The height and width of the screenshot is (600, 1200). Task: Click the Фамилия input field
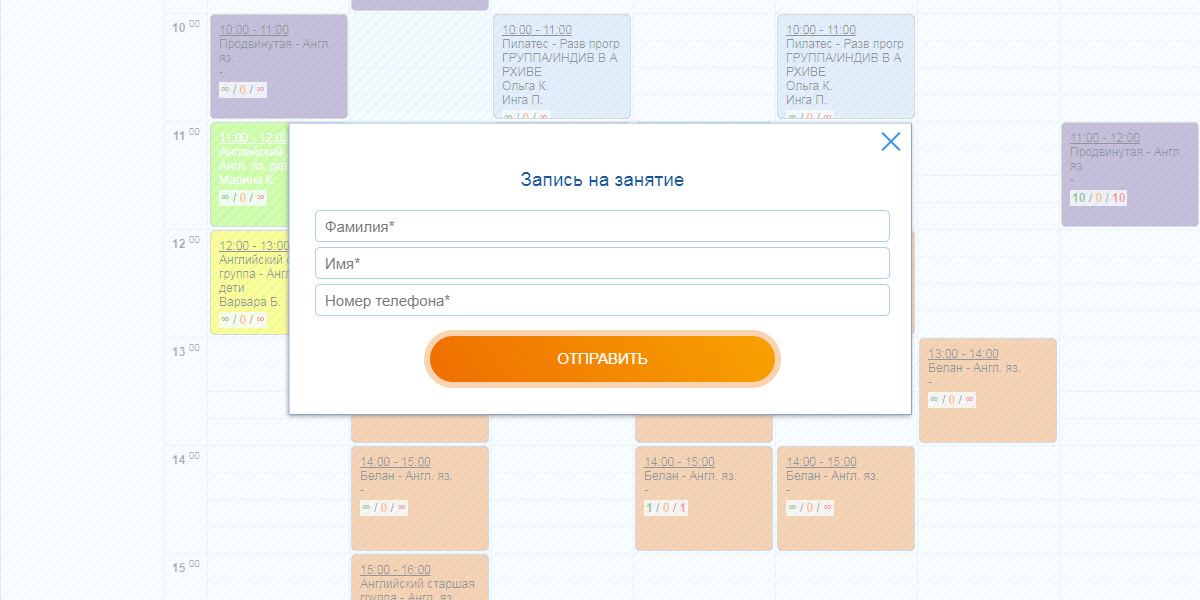(x=601, y=226)
